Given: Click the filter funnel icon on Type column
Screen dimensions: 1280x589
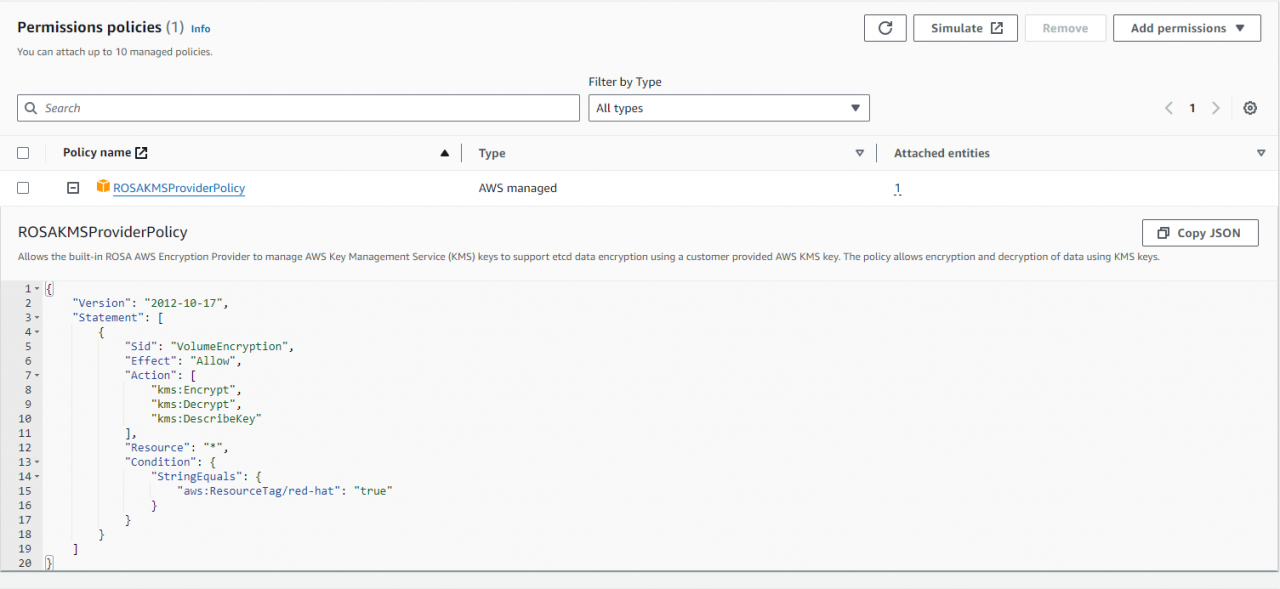Looking at the screenshot, I should tap(859, 152).
